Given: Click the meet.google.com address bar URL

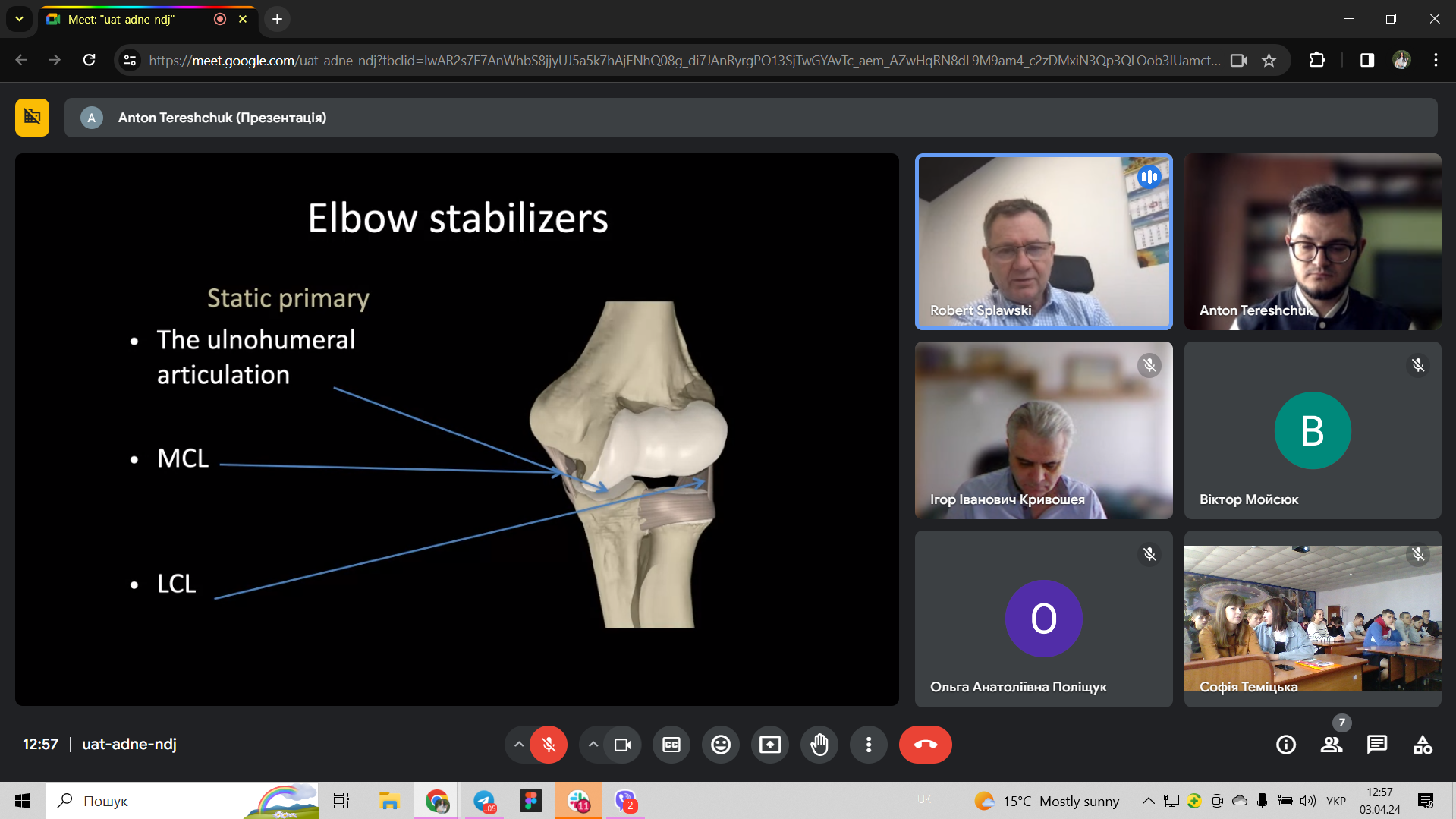Looking at the screenshot, I should pos(684,60).
